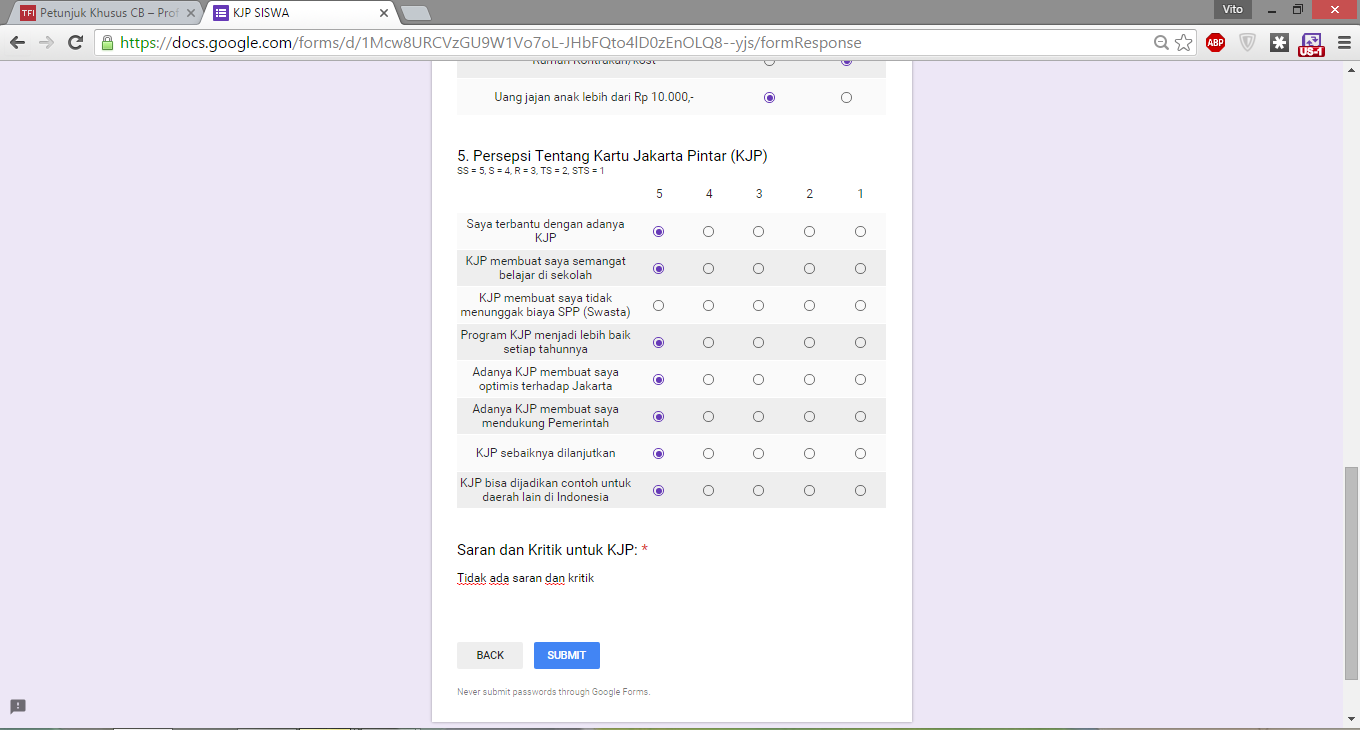Click the page vertical scrollbar thumb
The height and width of the screenshot is (730, 1360).
1351,572
